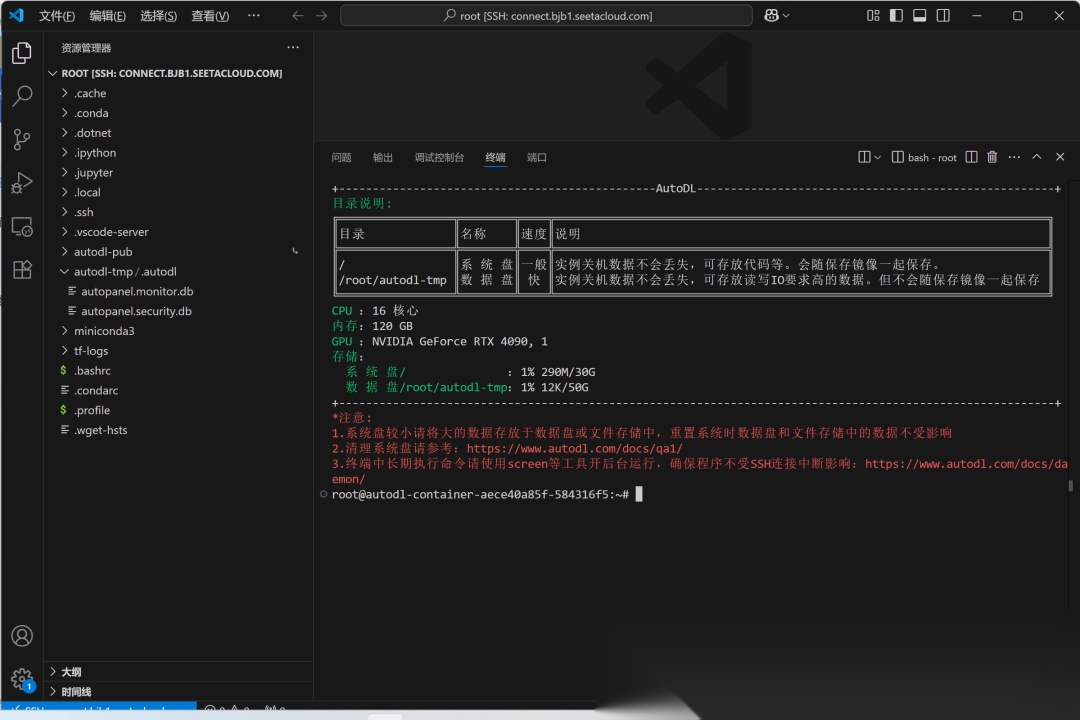Expand the .conda folder
The width and height of the screenshot is (1080, 720).
pyautogui.click(x=178, y=113)
